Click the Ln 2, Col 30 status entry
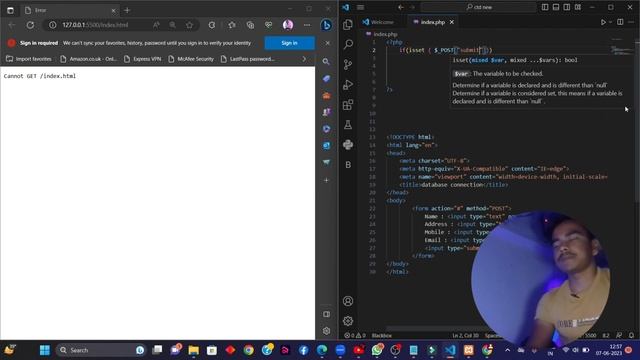Viewport: 640px width, 360px height. pyautogui.click(x=465, y=336)
